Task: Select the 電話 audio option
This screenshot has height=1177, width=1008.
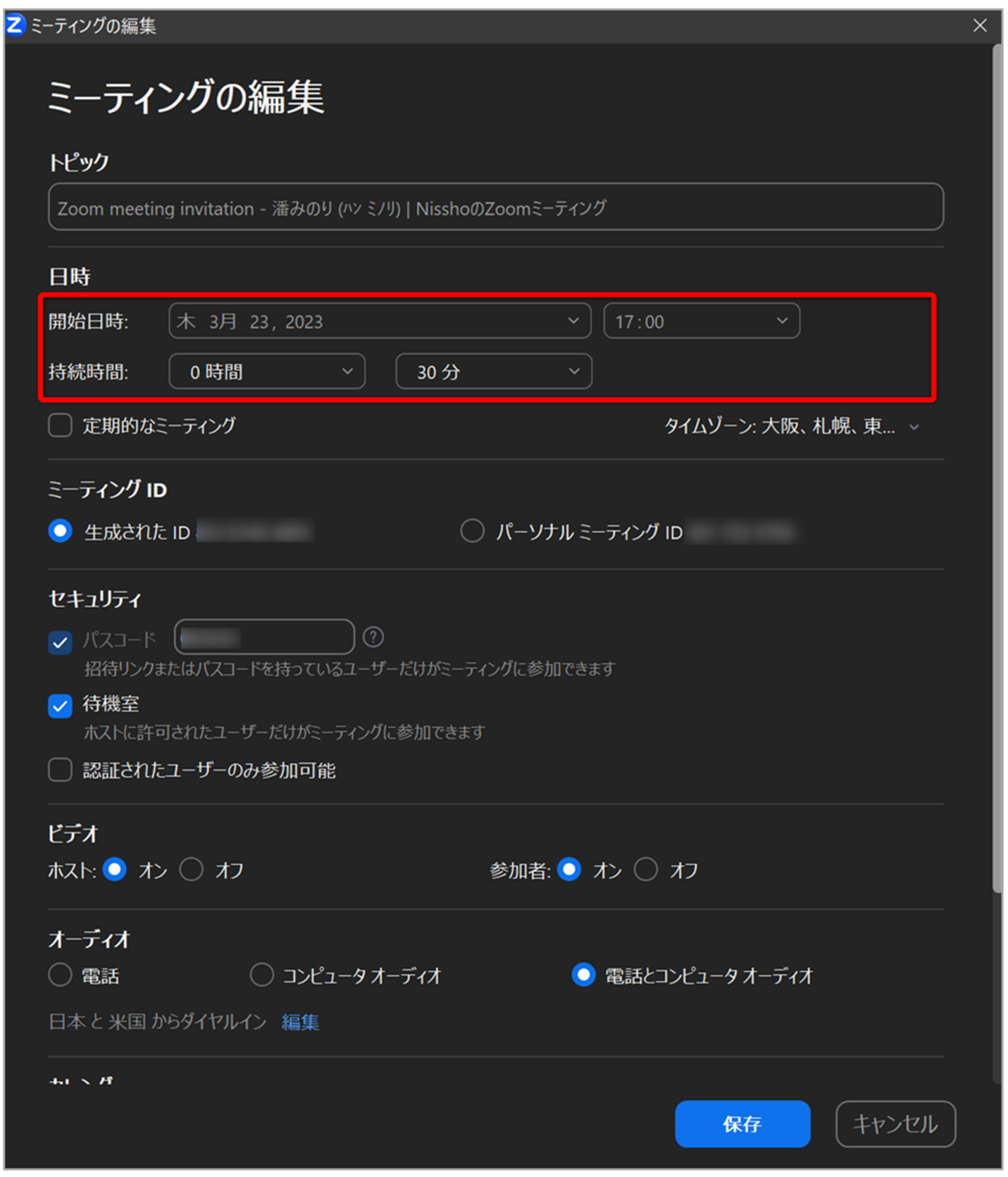Action: click(61, 975)
